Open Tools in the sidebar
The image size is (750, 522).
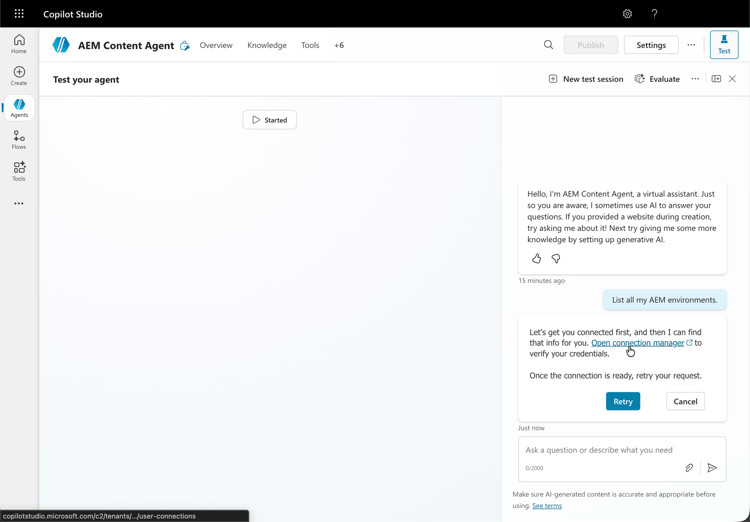point(19,171)
